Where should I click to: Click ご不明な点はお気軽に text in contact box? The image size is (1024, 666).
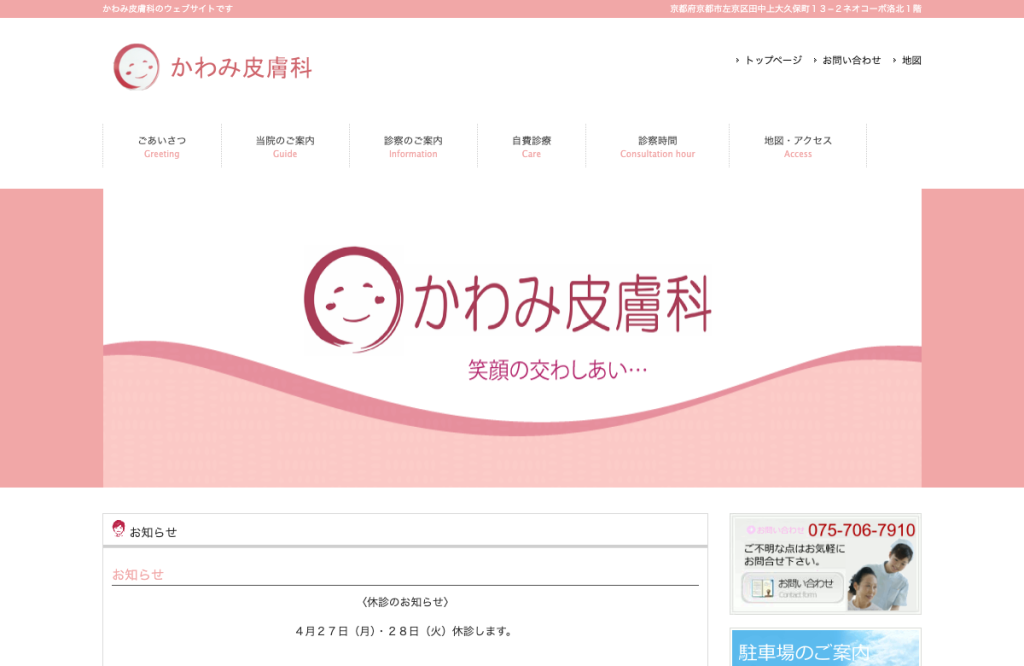[795, 548]
